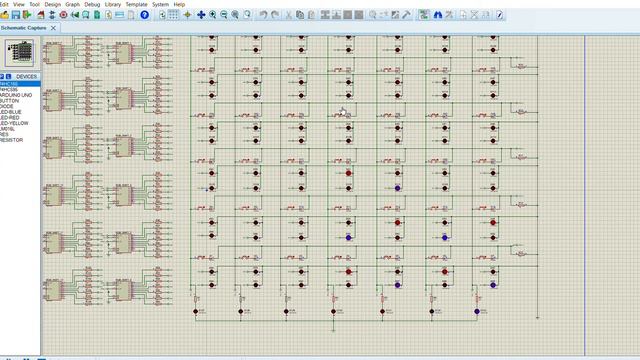This screenshot has height=360, width=640.
Task: Select ARDUINO UNO in the devices list
Action: 16,95
